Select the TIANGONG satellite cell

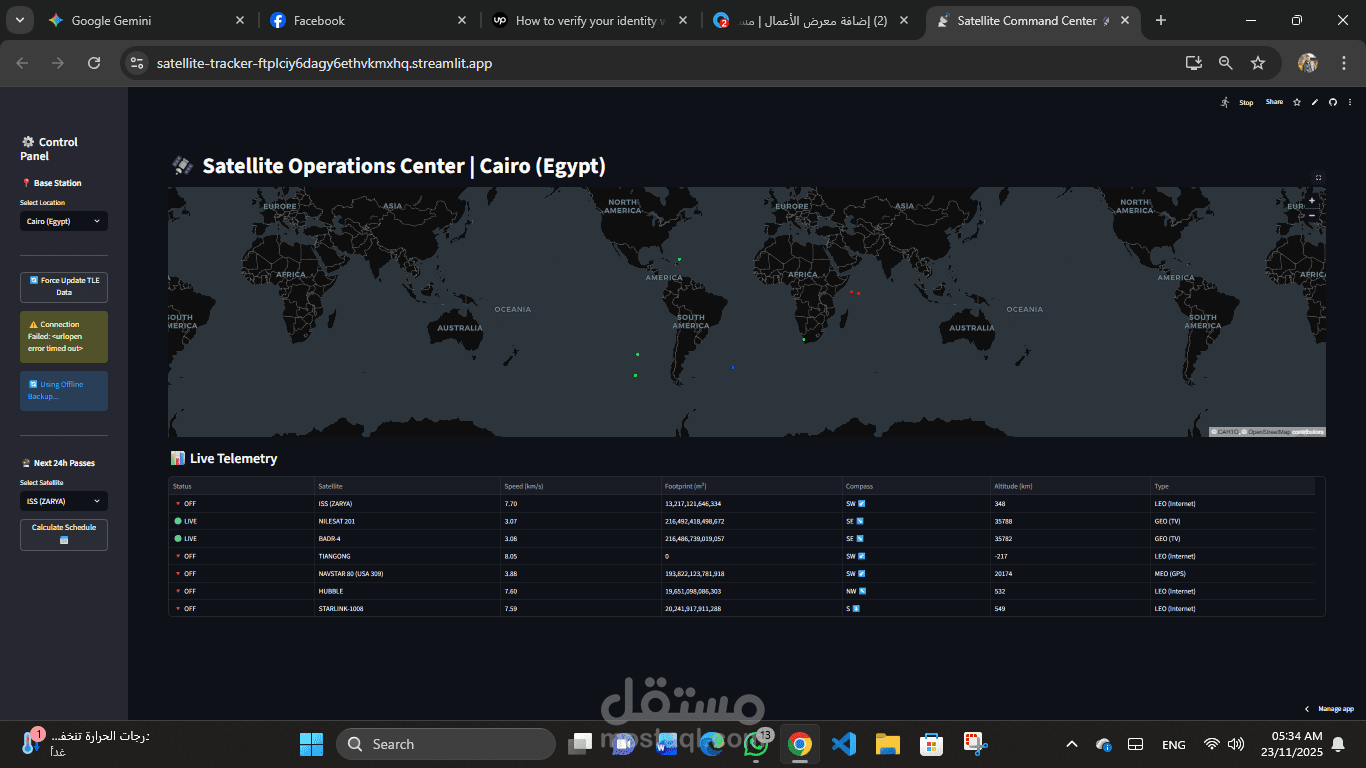407,556
